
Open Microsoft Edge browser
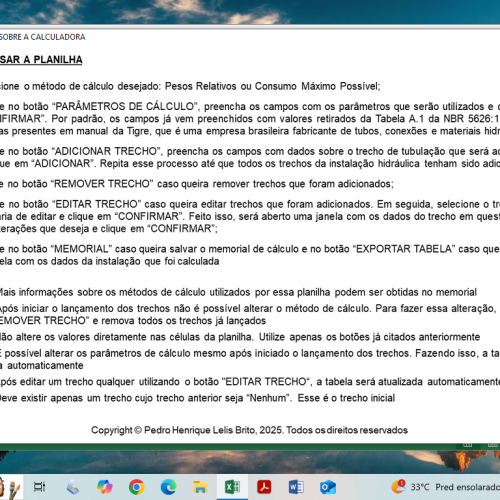pos(169,487)
